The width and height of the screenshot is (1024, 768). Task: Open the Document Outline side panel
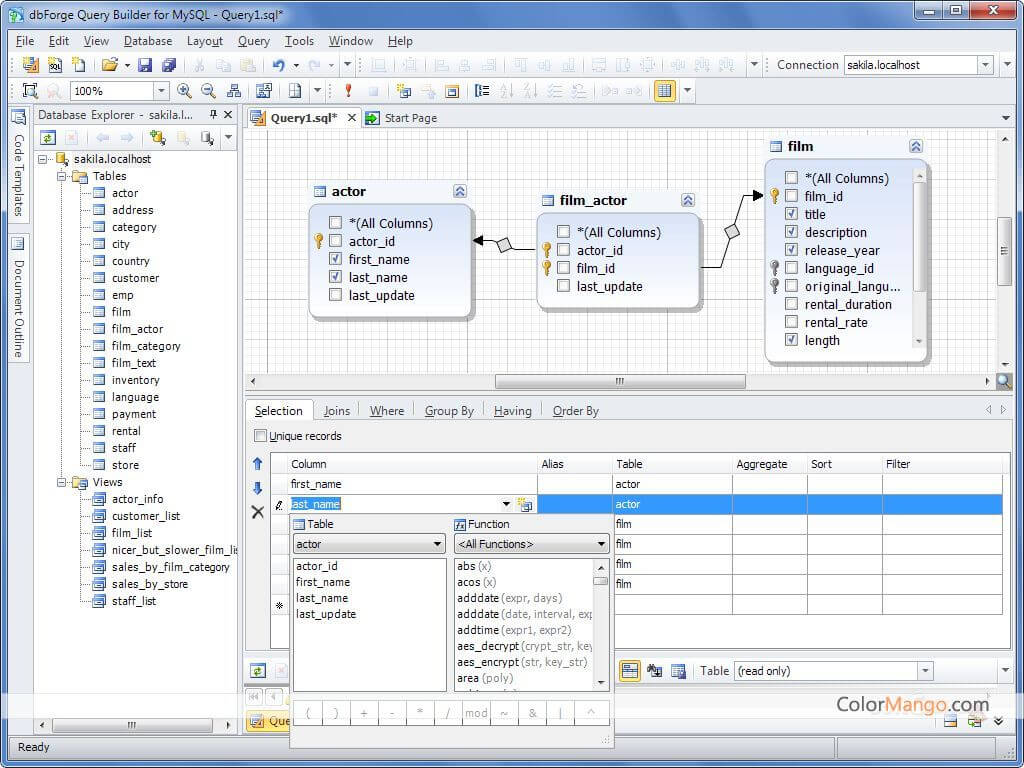click(x=18, y=297)
